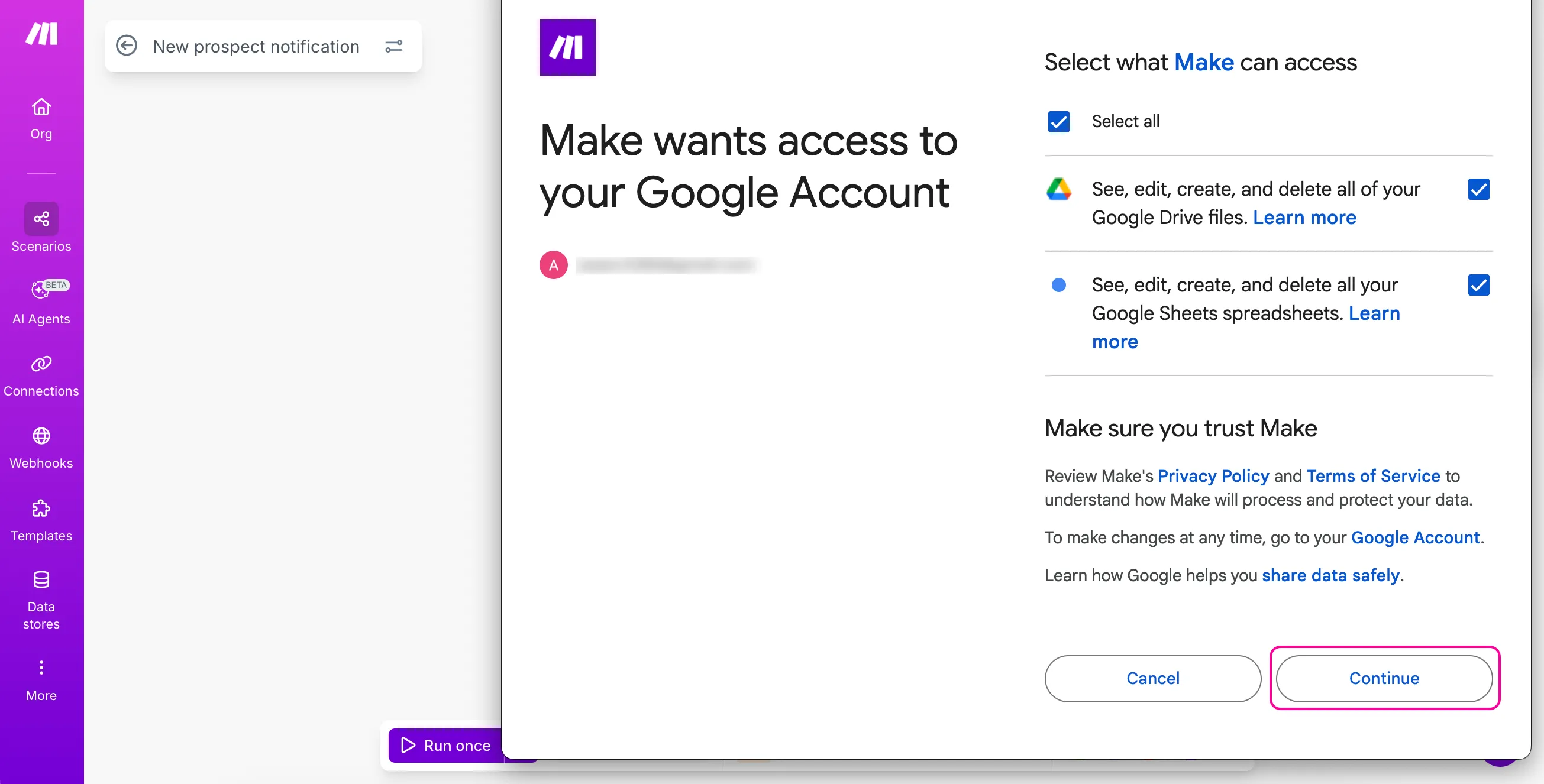The image size is (1544, 784).
Task: Go to Connections in the sidebar
Action: [x=41, y=376]
